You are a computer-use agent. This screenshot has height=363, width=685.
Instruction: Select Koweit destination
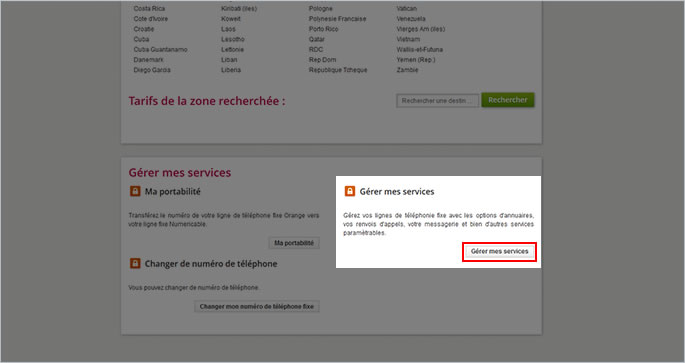pos(231,19)
